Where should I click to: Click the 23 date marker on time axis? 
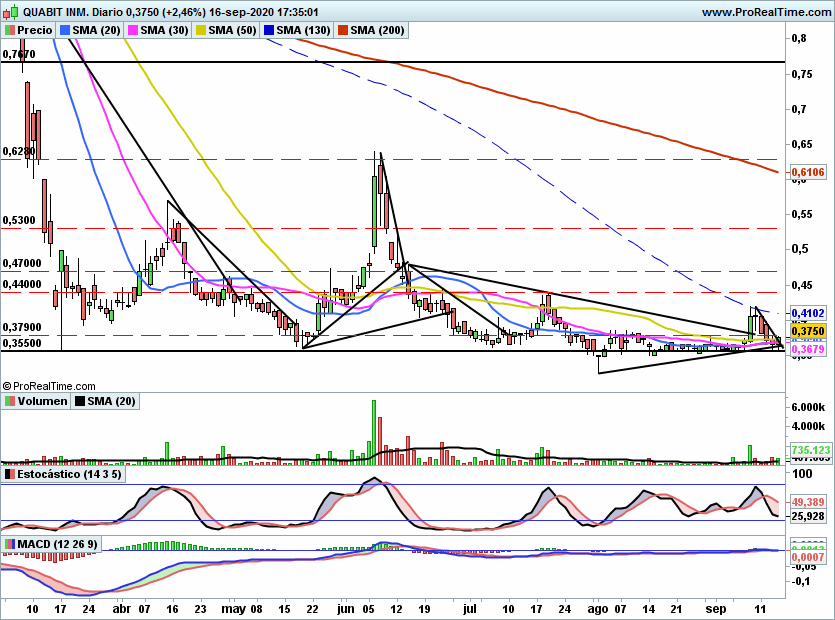[200, 609]
